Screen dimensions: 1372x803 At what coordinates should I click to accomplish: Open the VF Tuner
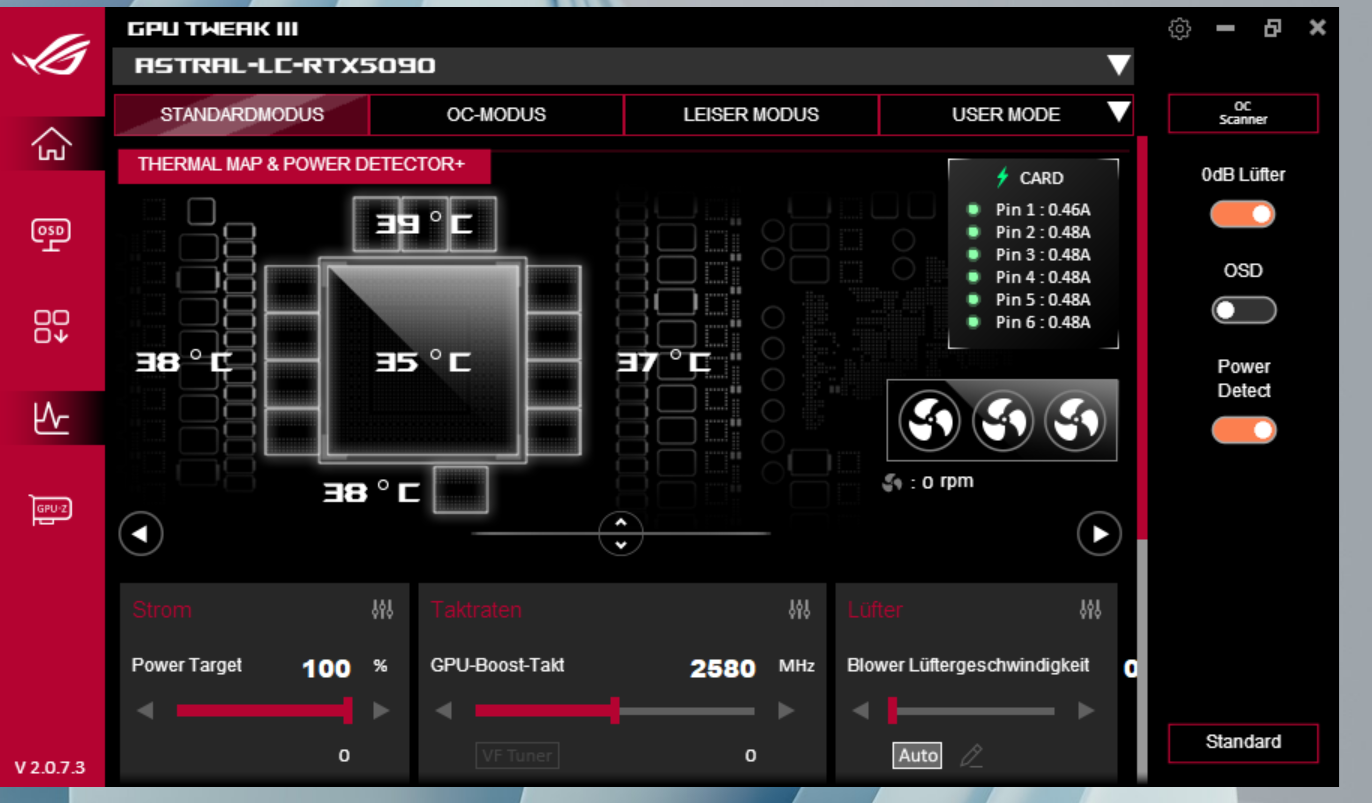coord(517,755)
